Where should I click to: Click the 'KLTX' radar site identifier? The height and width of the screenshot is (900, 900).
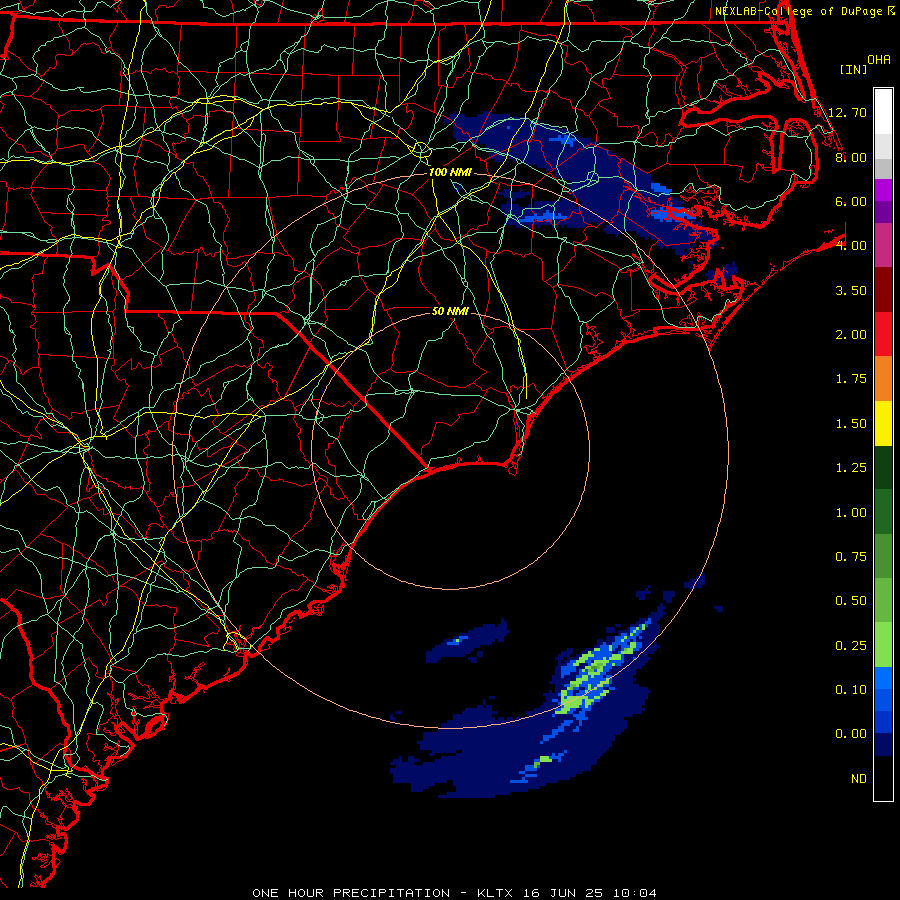[496, 893]
